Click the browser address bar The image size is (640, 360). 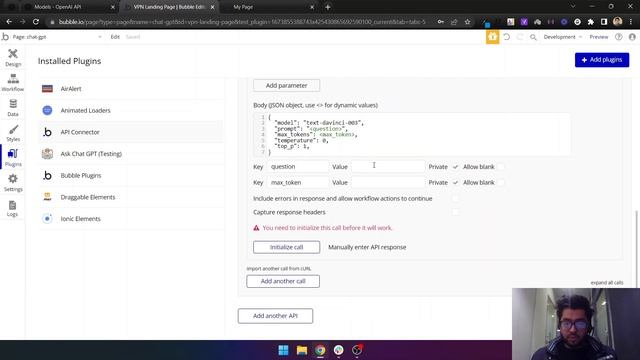[242, 22]
